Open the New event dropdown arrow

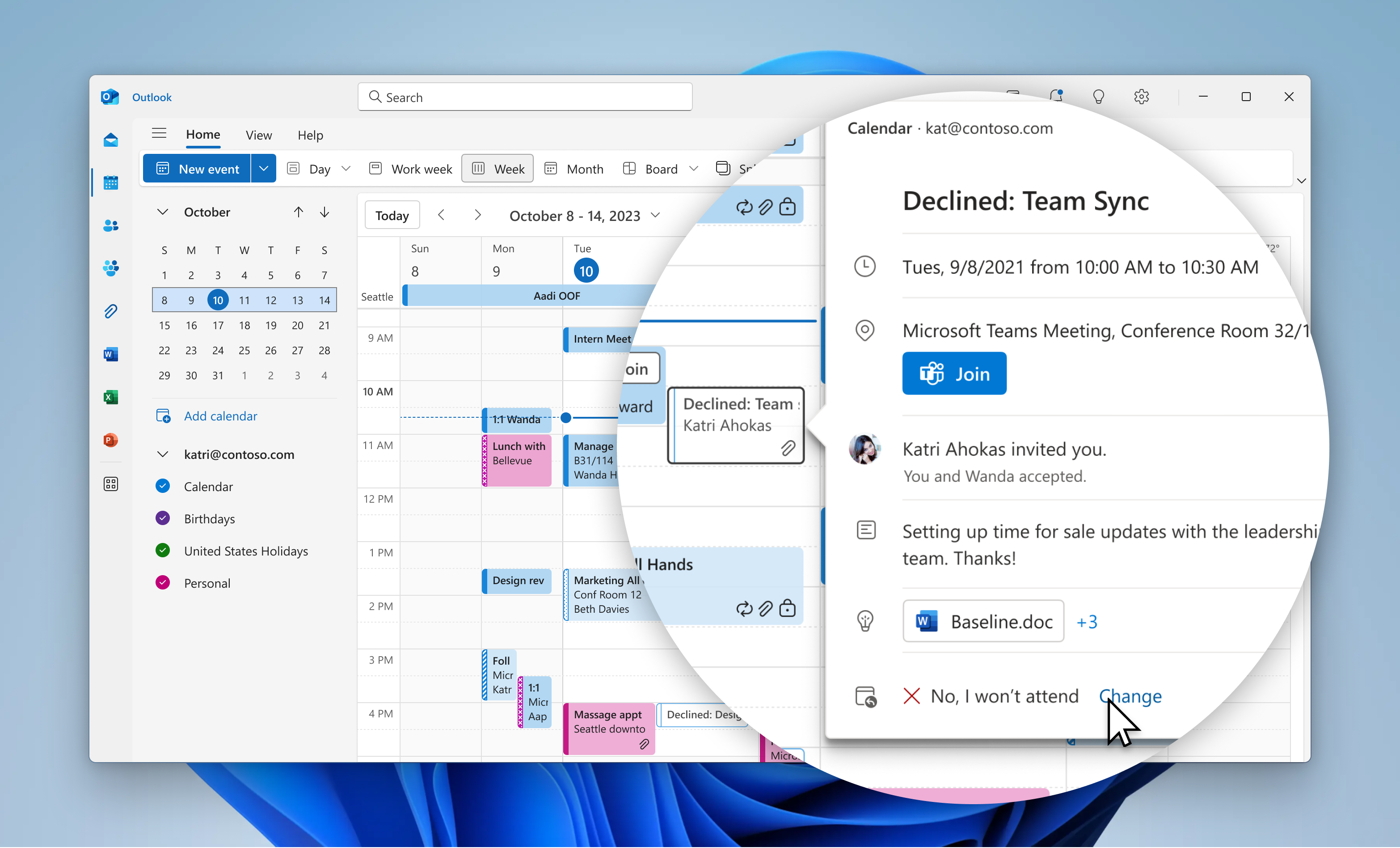(263, 169)
